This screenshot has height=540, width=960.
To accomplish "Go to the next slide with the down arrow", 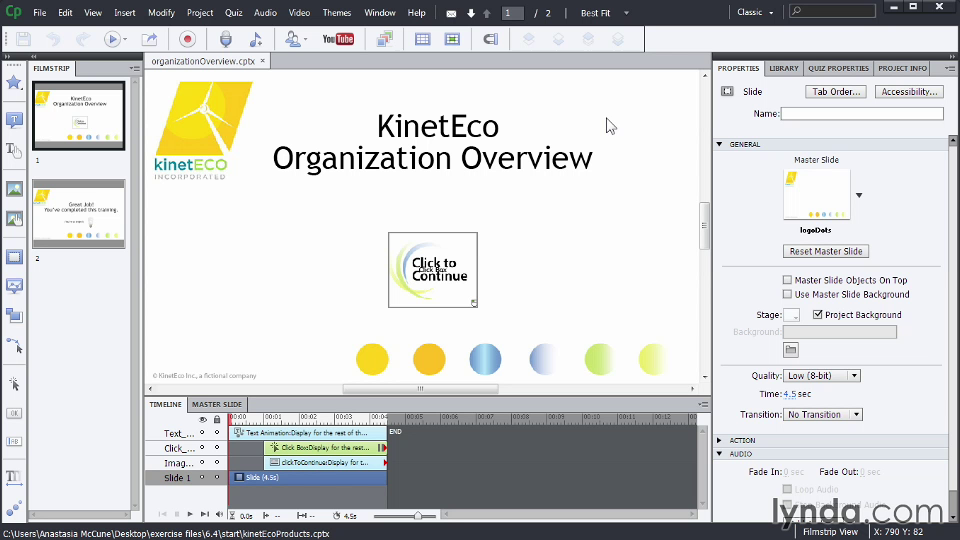I will pos(471,13).
